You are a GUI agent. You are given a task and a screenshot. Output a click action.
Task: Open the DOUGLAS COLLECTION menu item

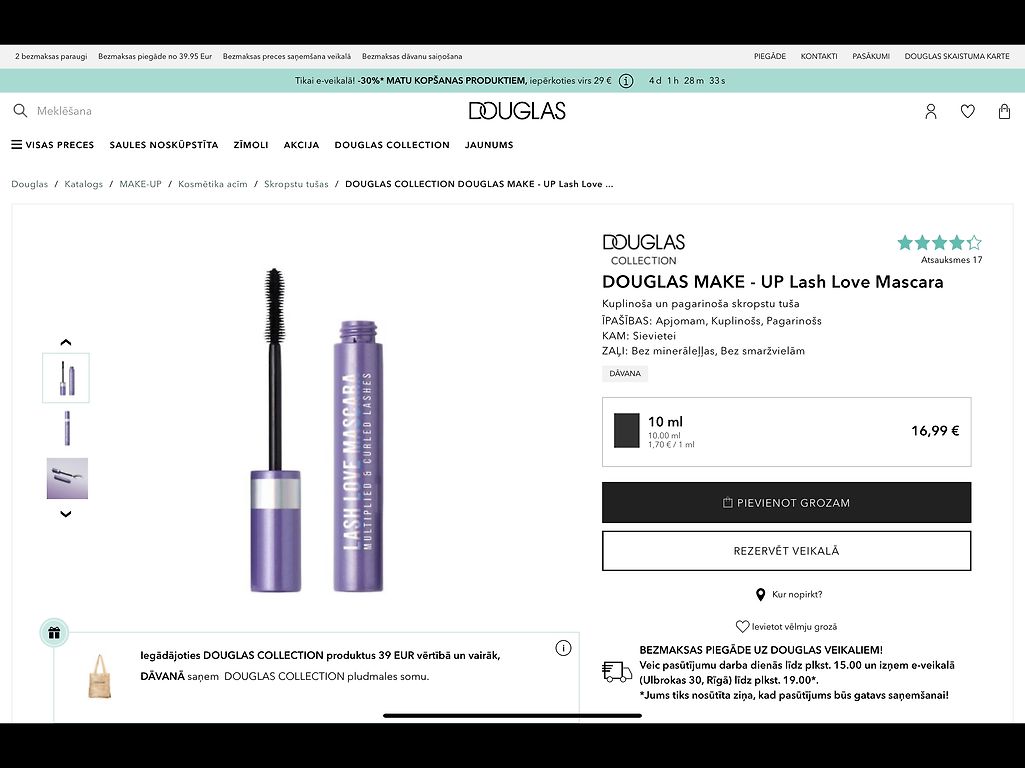pyautogui.click(x=392, y=144)
